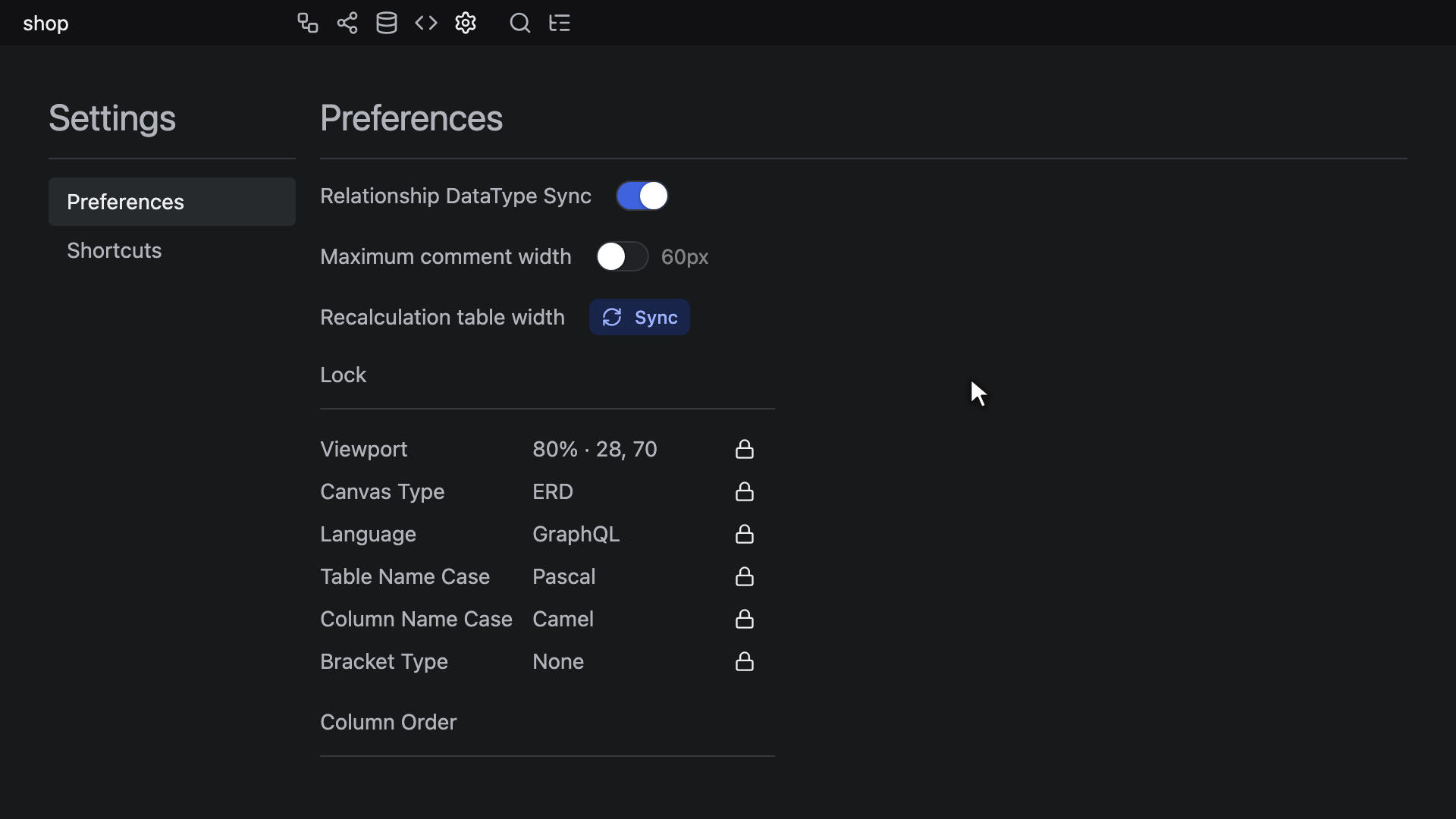Open the database schema SQL icon
1456x819 pixels.
tap(387, 23)
